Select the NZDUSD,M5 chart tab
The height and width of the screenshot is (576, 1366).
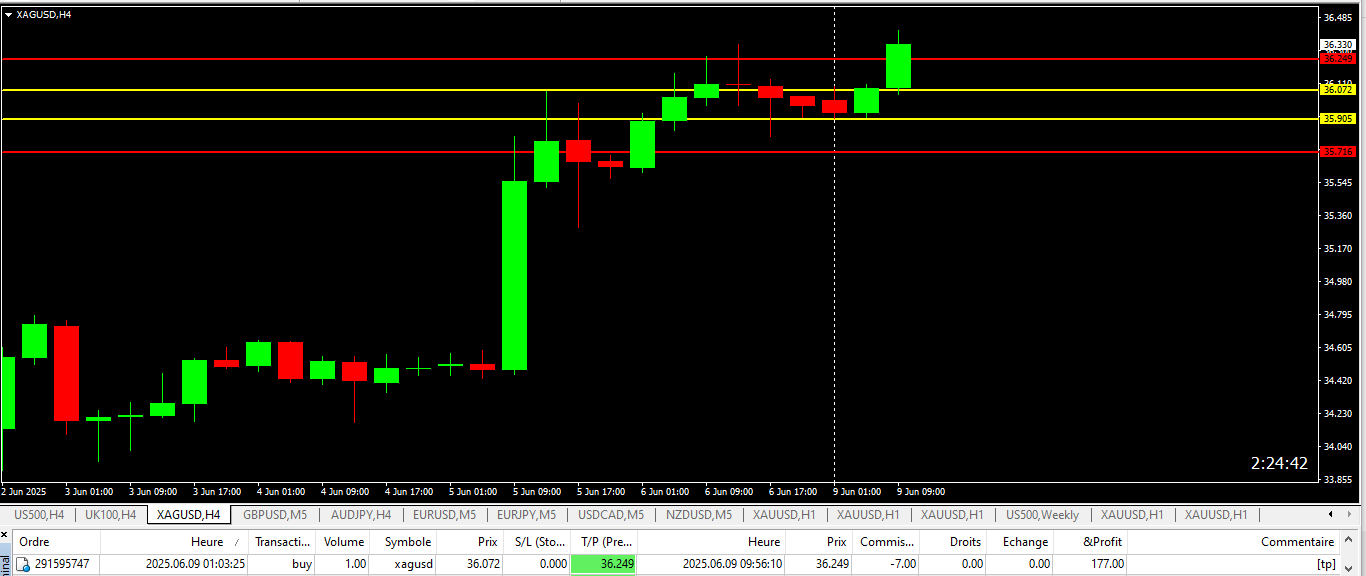coord(698,515)
